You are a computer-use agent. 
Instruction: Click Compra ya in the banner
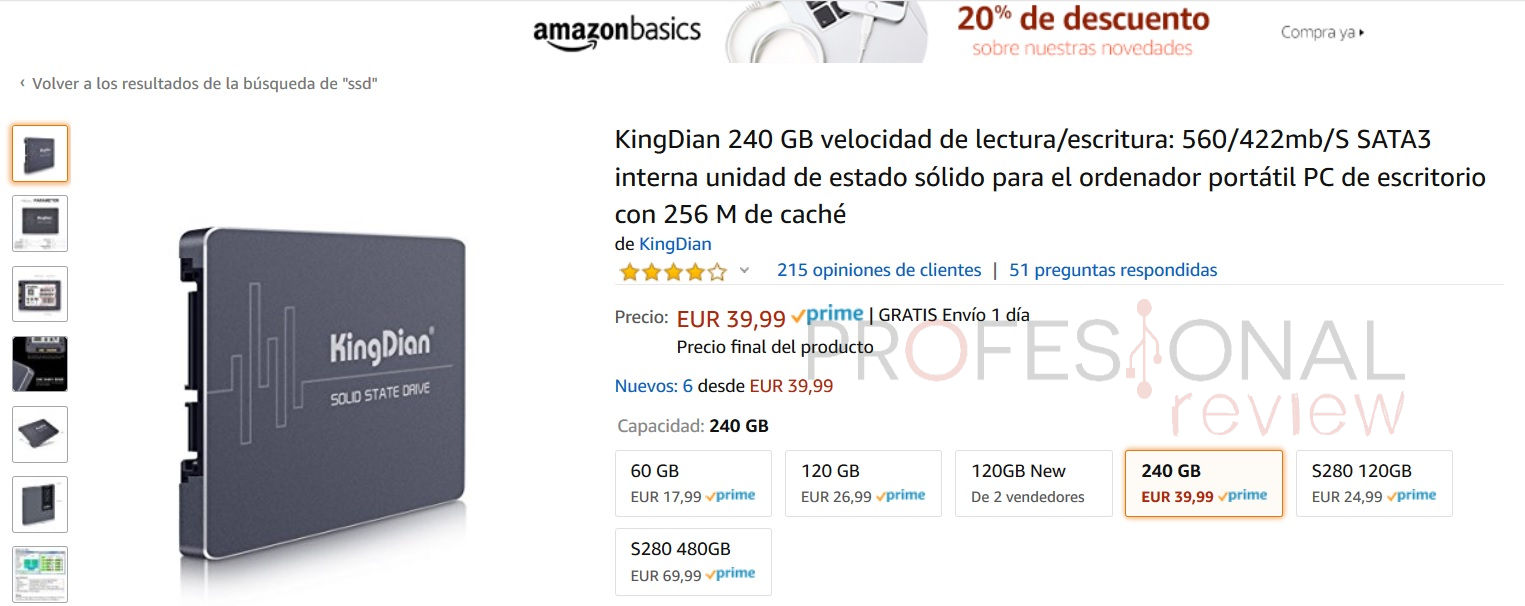[1322, 32]
